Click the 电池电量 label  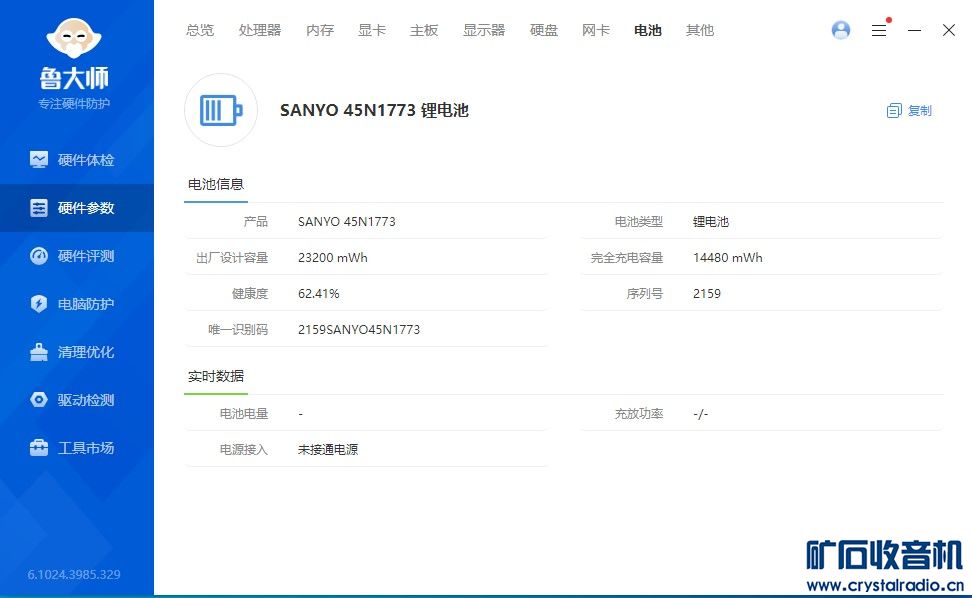point(244,414)
